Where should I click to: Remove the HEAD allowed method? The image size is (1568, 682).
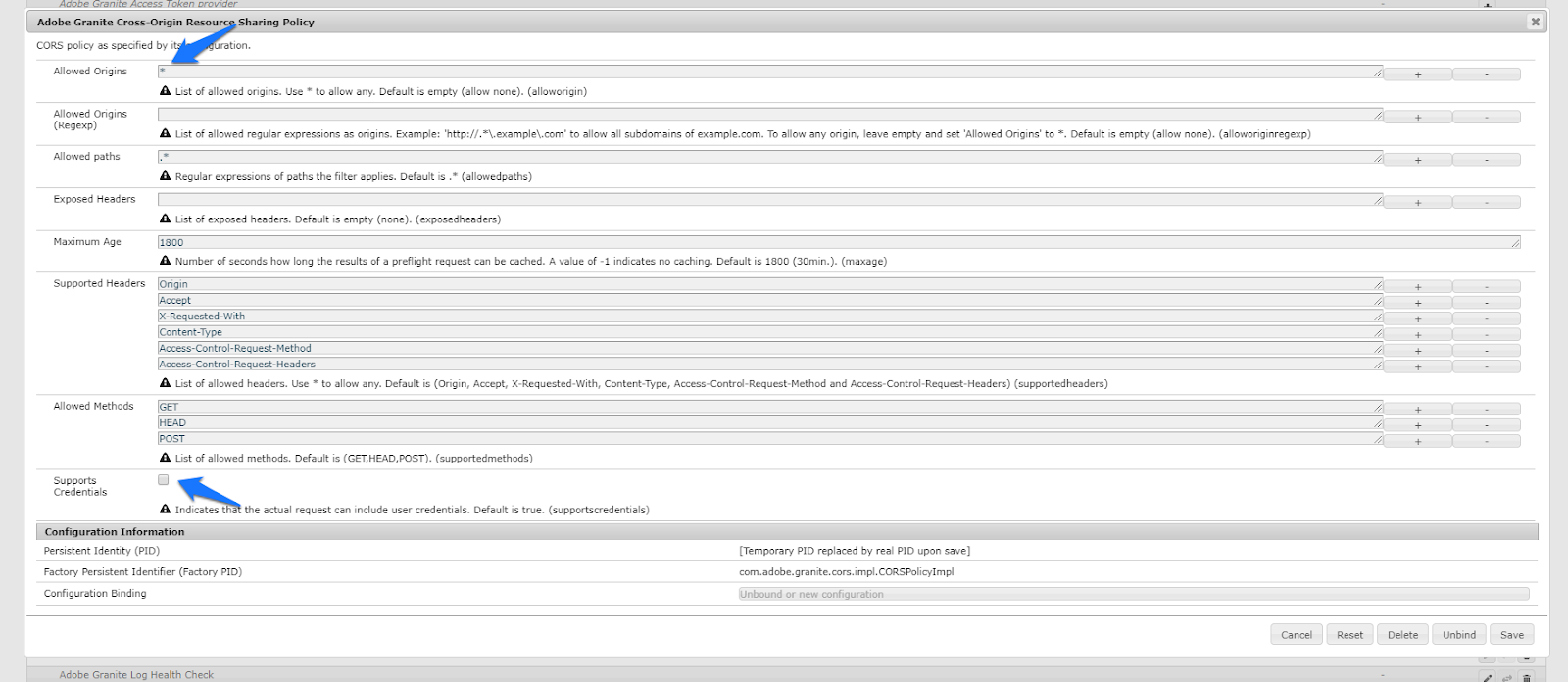(1486, 425)
